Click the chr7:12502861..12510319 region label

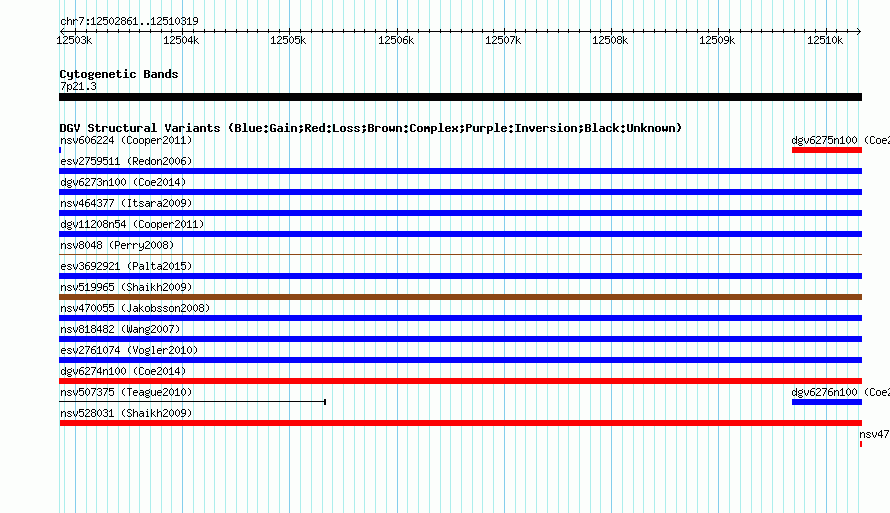(129, 21)
